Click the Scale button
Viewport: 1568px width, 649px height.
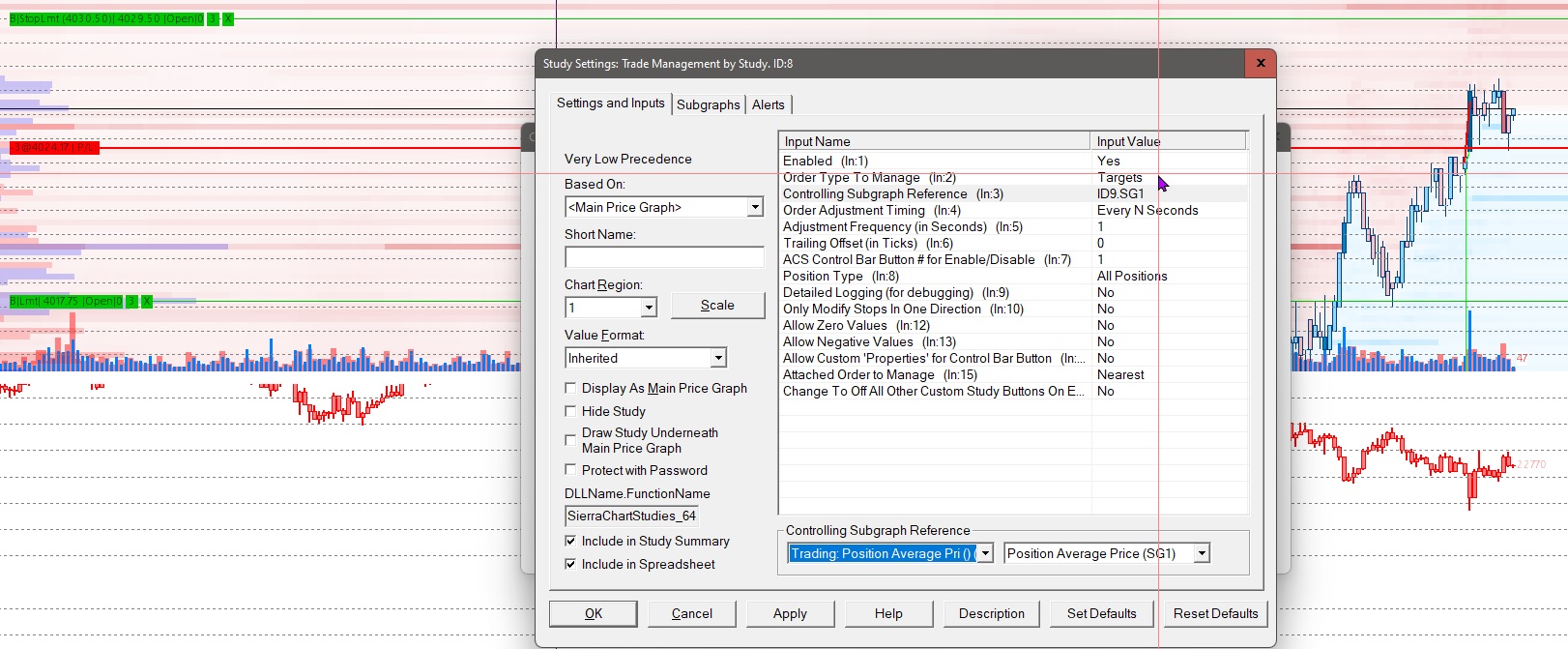coord(716,306)
